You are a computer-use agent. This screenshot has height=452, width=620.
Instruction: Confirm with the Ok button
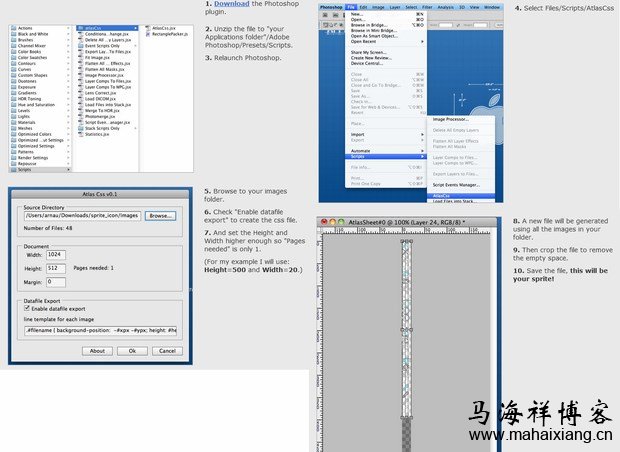[x=132, y=351]
